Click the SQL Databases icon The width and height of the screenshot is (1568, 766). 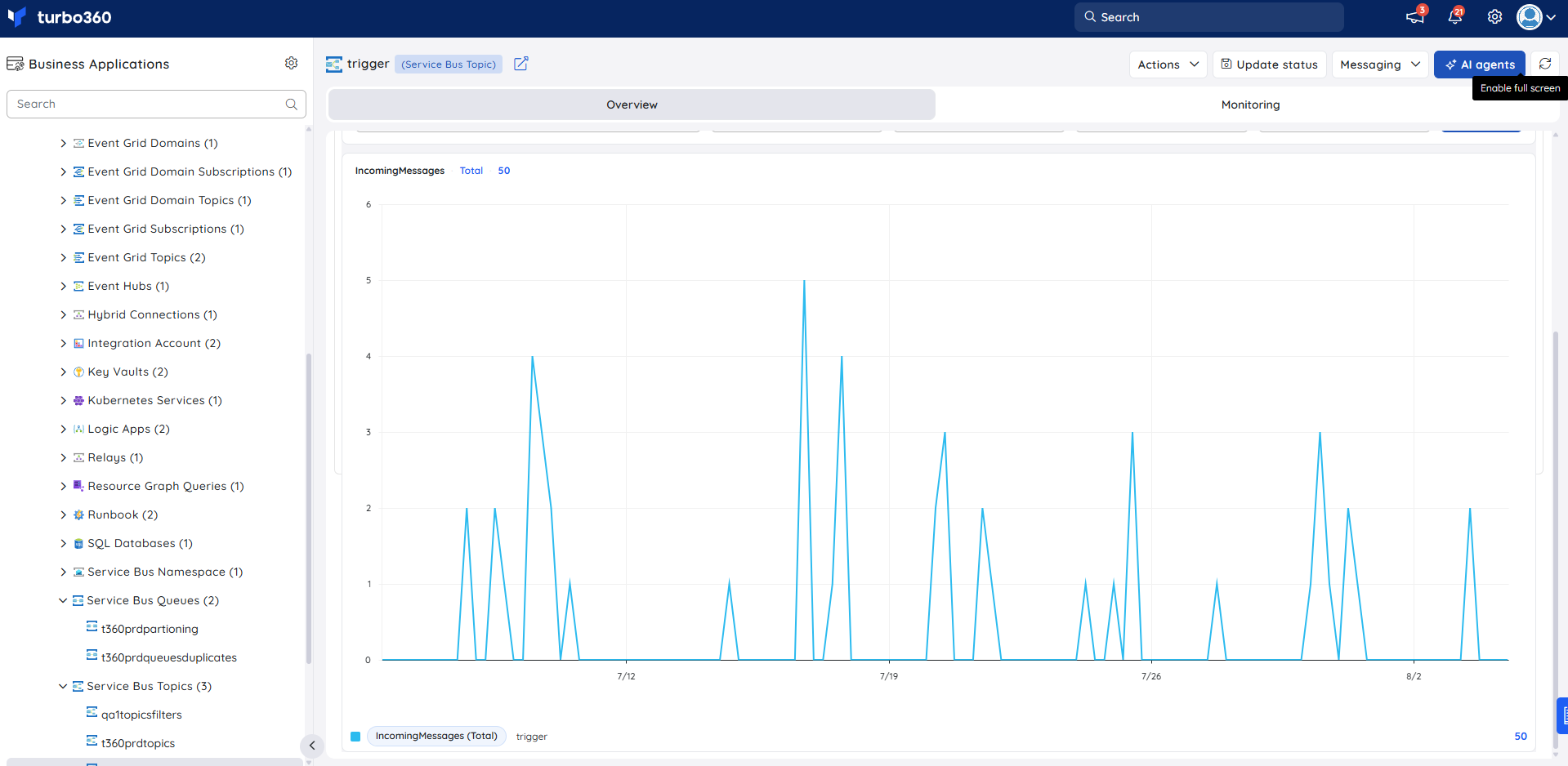pyautogui.click(x=78, y=543)
